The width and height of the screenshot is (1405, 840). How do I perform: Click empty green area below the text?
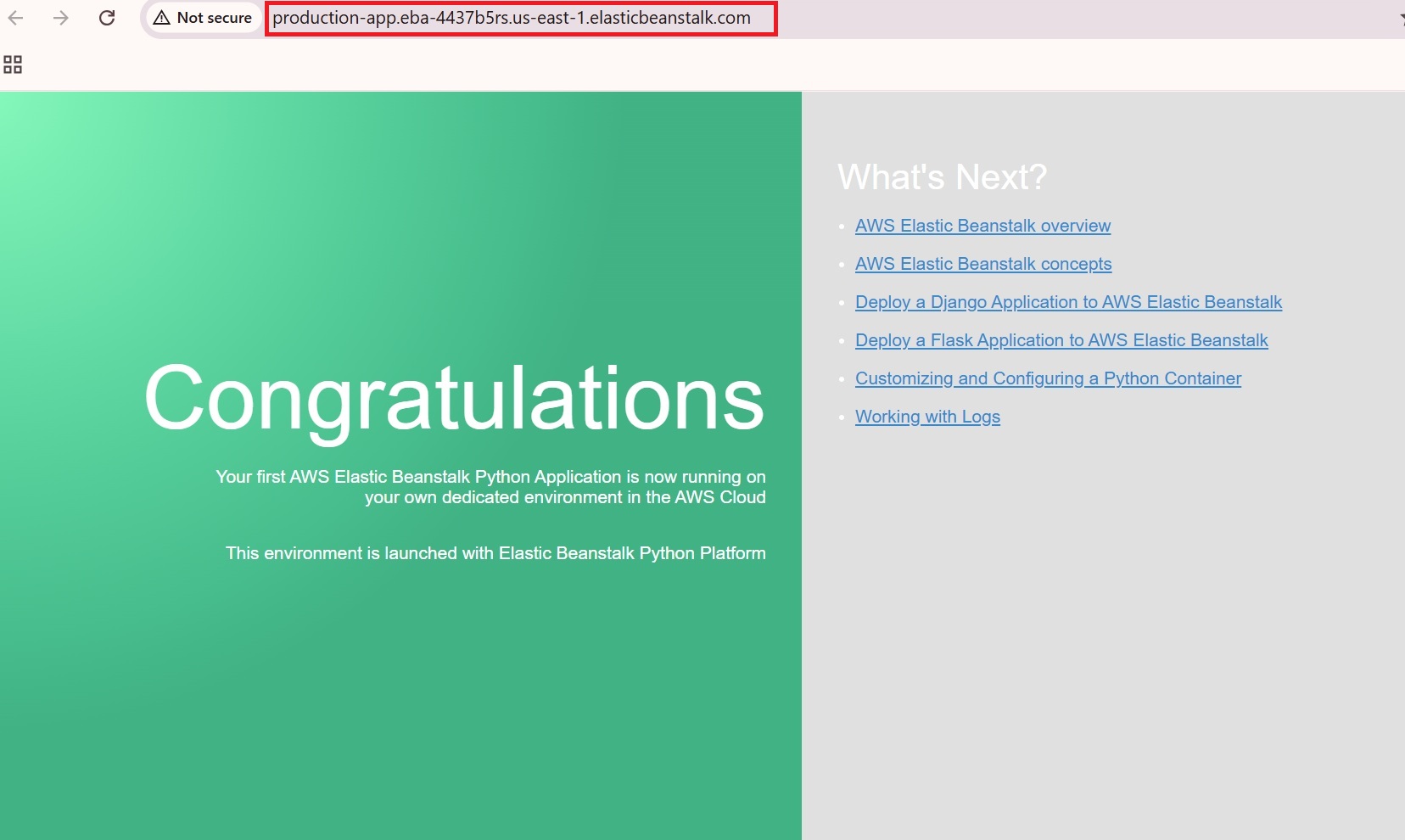tap(399, 704)
